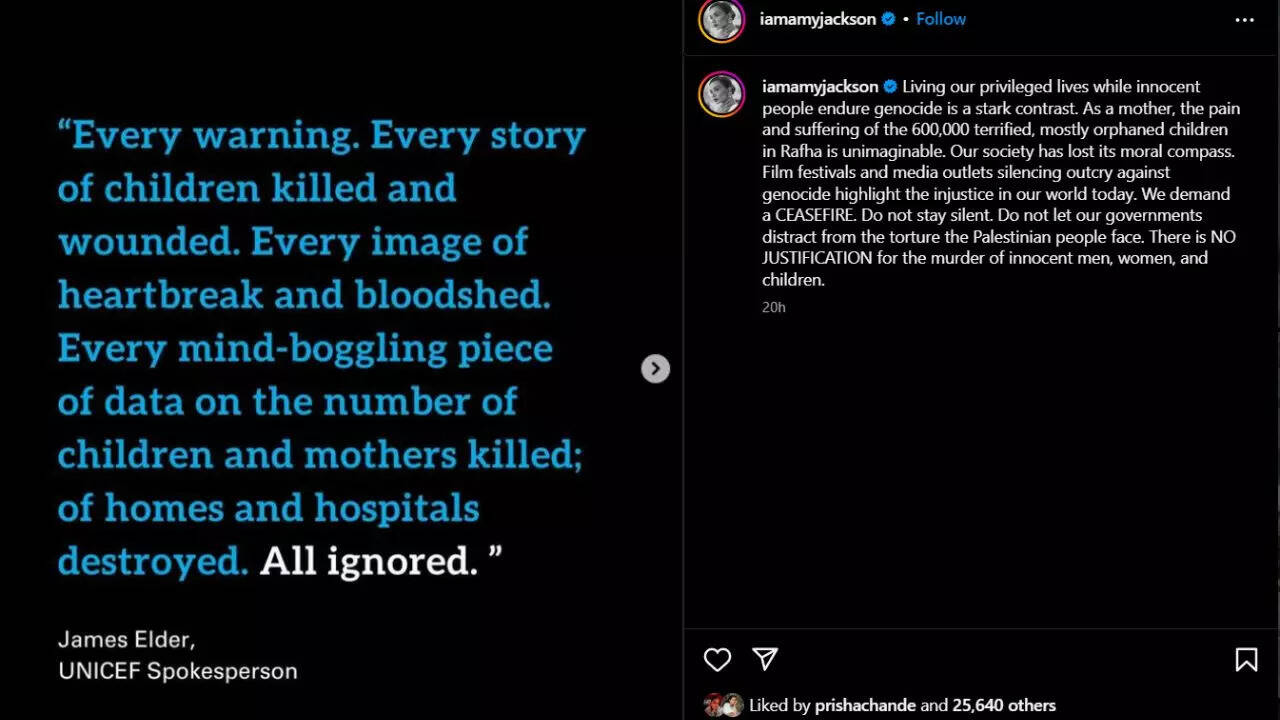Click the Follow link in header

point(941,19)
